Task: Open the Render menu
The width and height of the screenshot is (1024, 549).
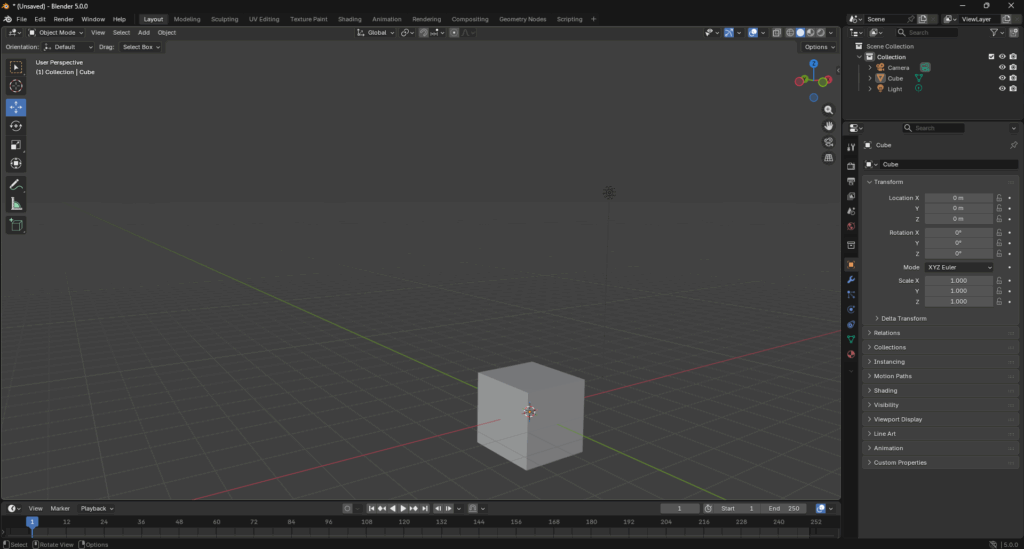Action: [63, 19]
